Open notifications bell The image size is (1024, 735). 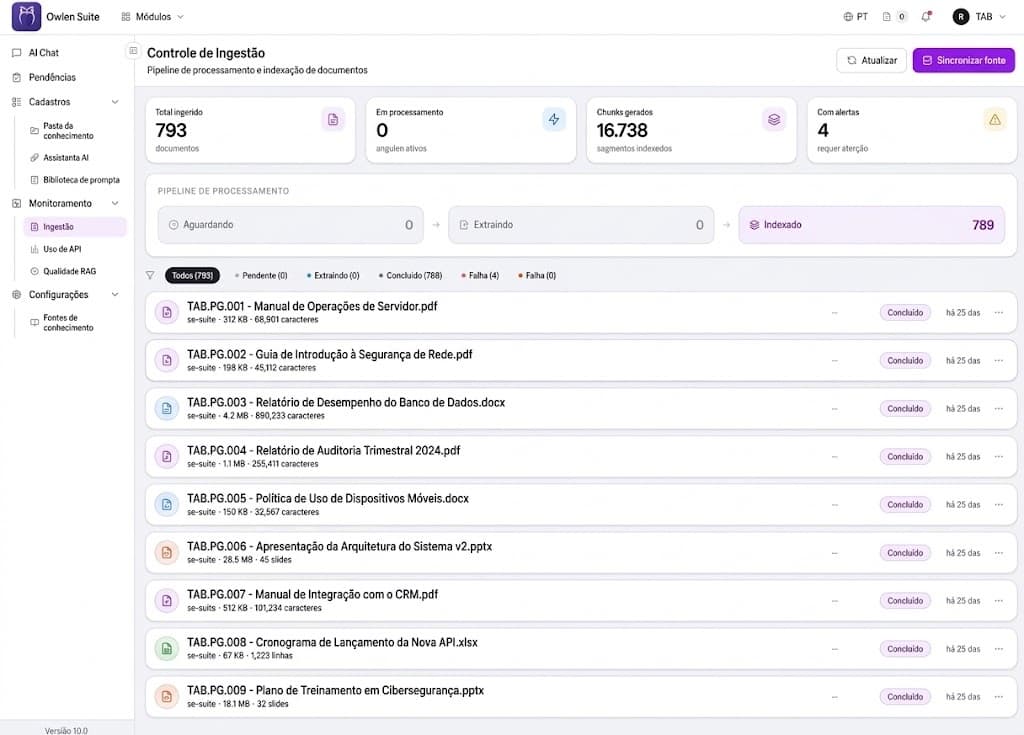(926, 16)
